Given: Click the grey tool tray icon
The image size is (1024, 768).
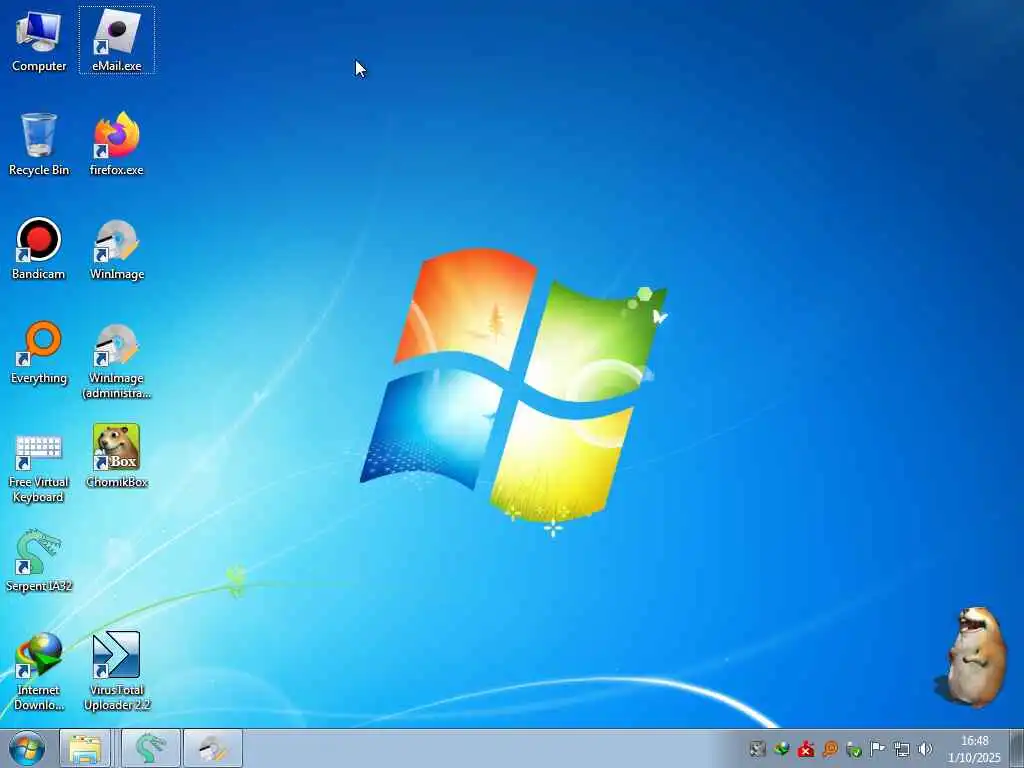Looking at the screenshot, I should (757, 749).
